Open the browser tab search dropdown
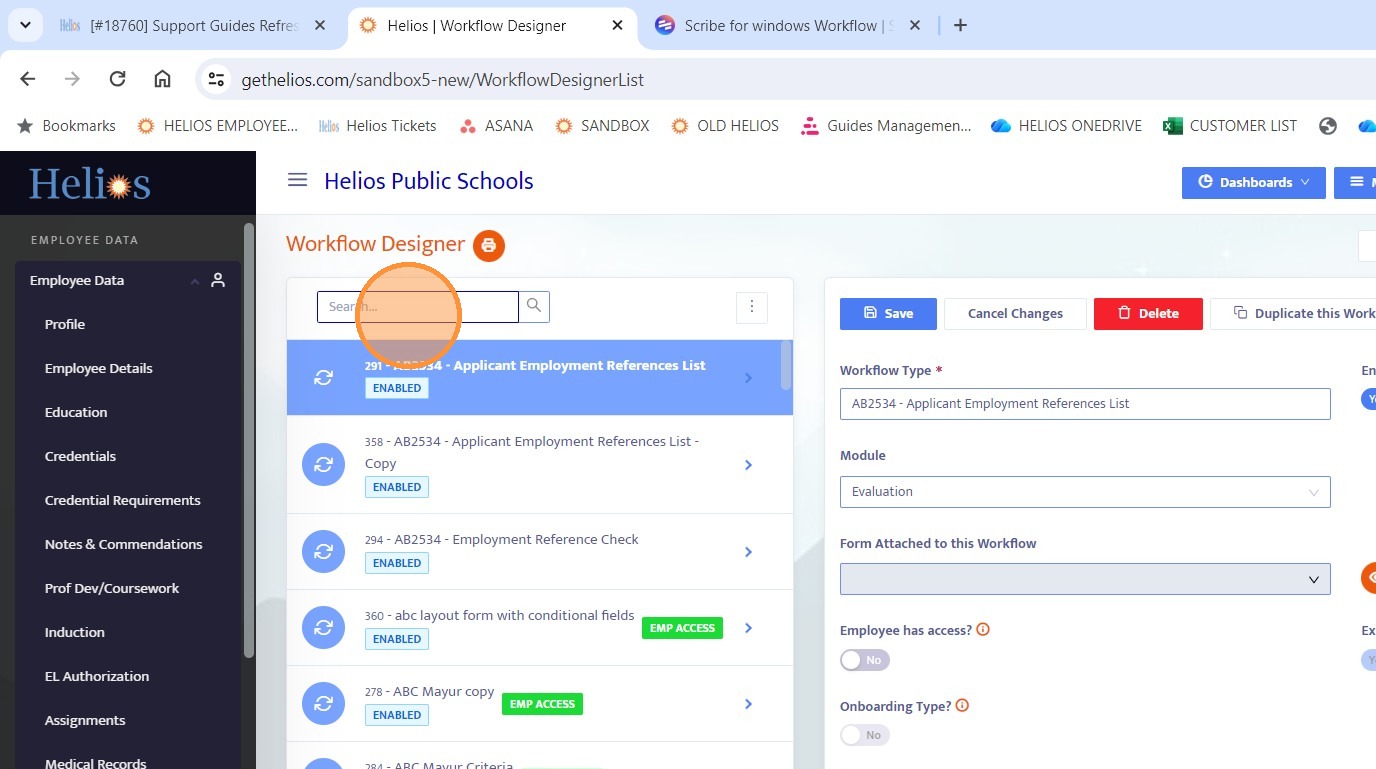1376x769 pixels. click(x=25, y=25)
